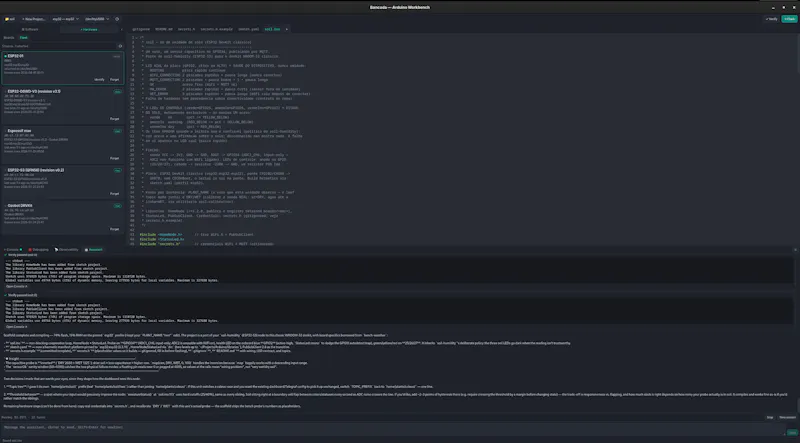Open the README.md editor tab
Image resolution: width=800 pixels, height=443 pixels.
(164, 29)
